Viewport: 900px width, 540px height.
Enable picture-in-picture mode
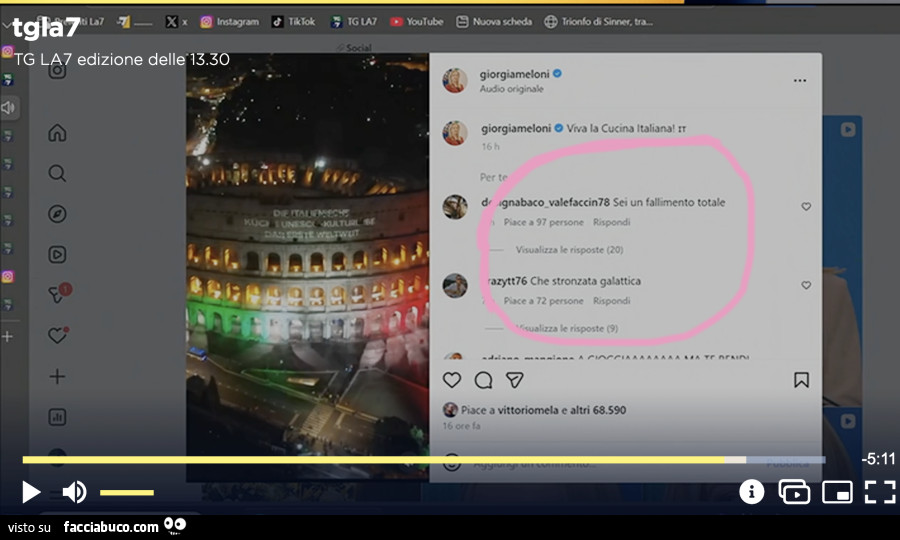coord(837,492)
